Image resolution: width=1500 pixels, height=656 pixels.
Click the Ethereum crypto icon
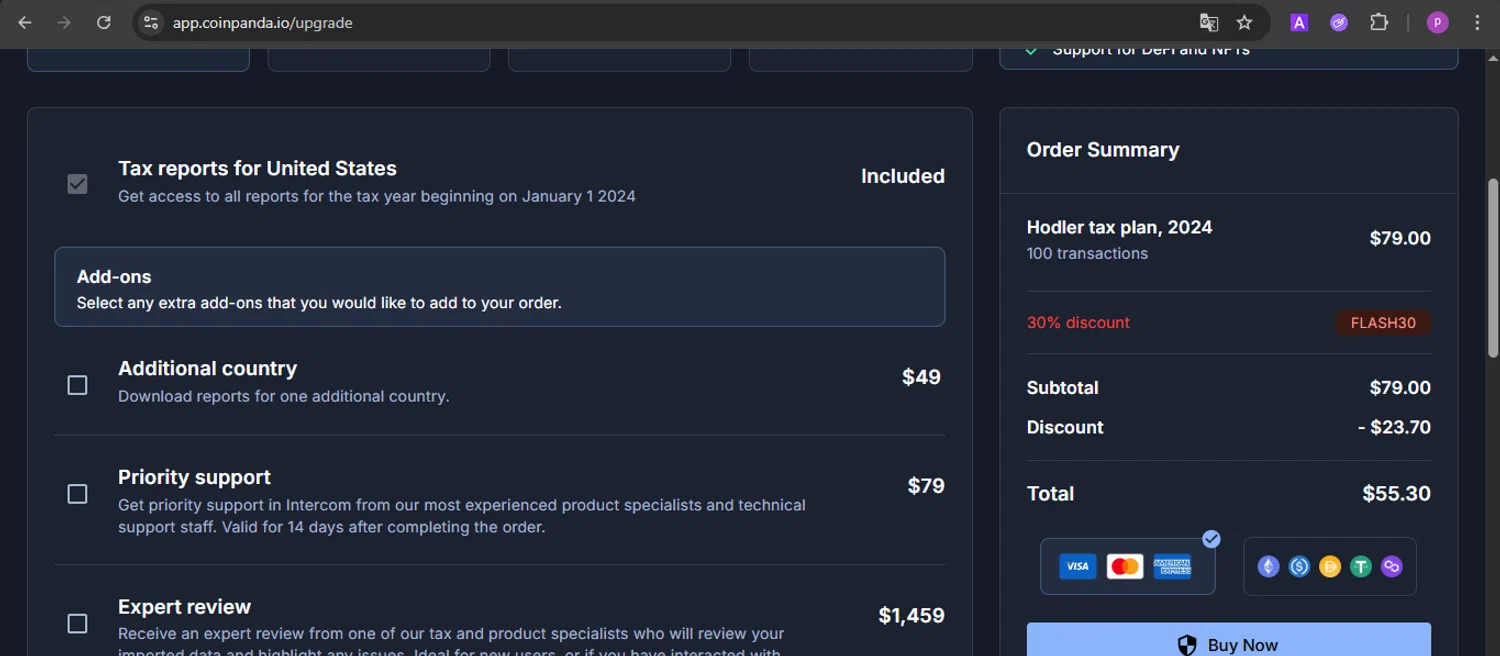pos(1268,567)
